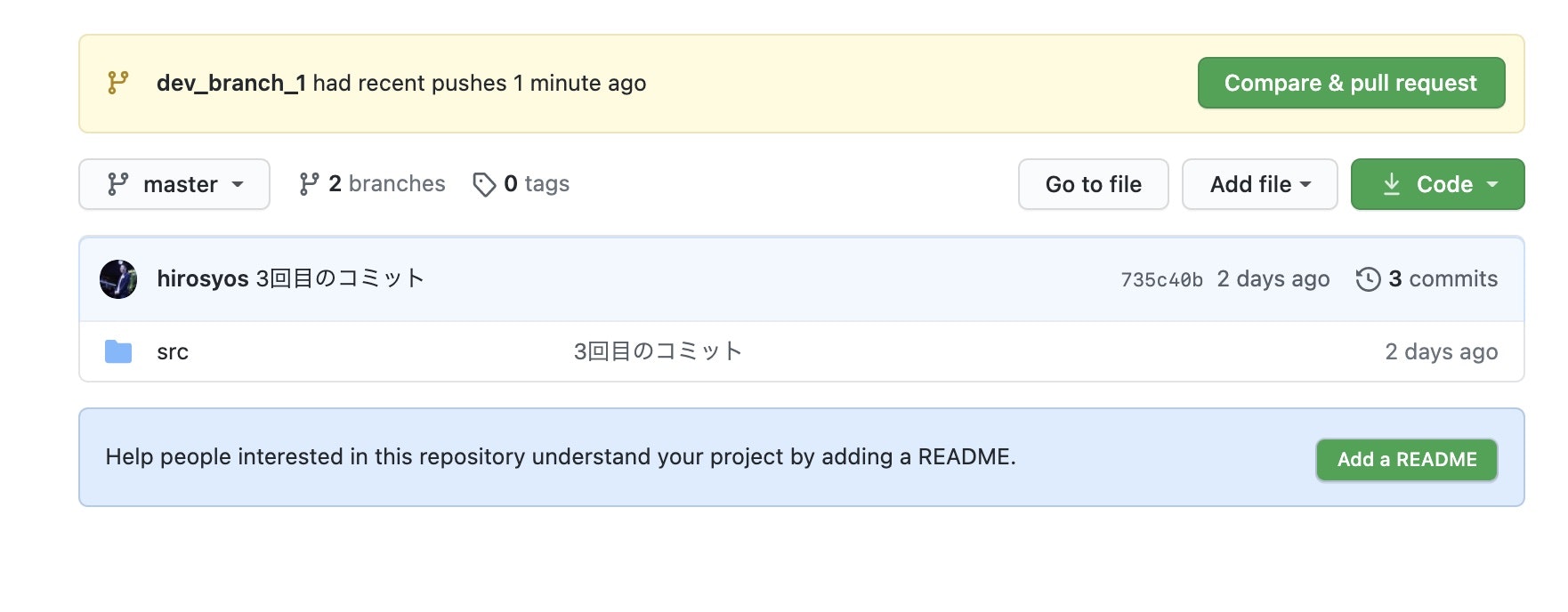1568x612 pixels.
Task: Click the src folder icon
Action: pos(118,352)
